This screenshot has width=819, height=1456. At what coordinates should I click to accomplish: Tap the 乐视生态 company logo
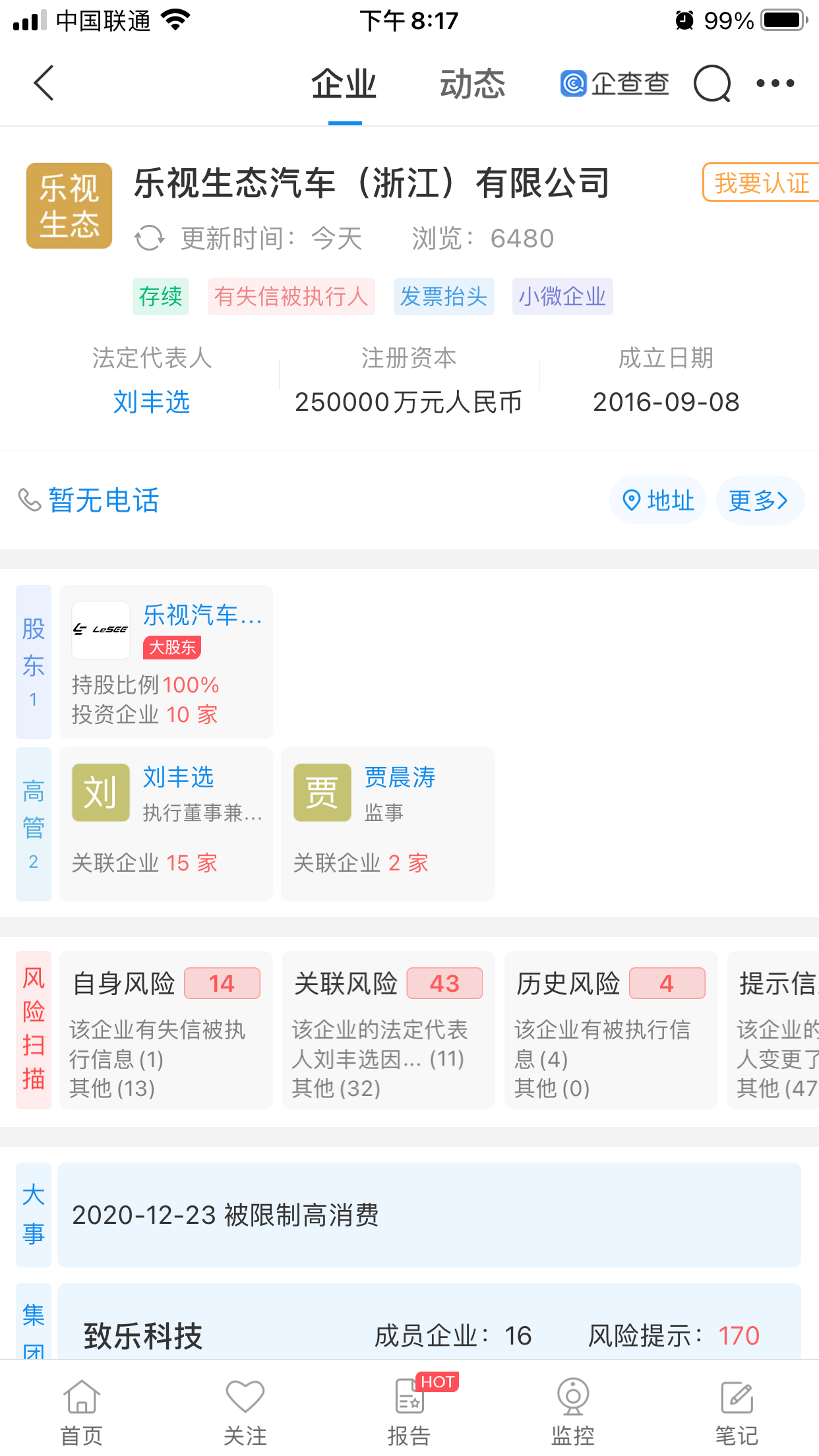click(x=69, y=206)
